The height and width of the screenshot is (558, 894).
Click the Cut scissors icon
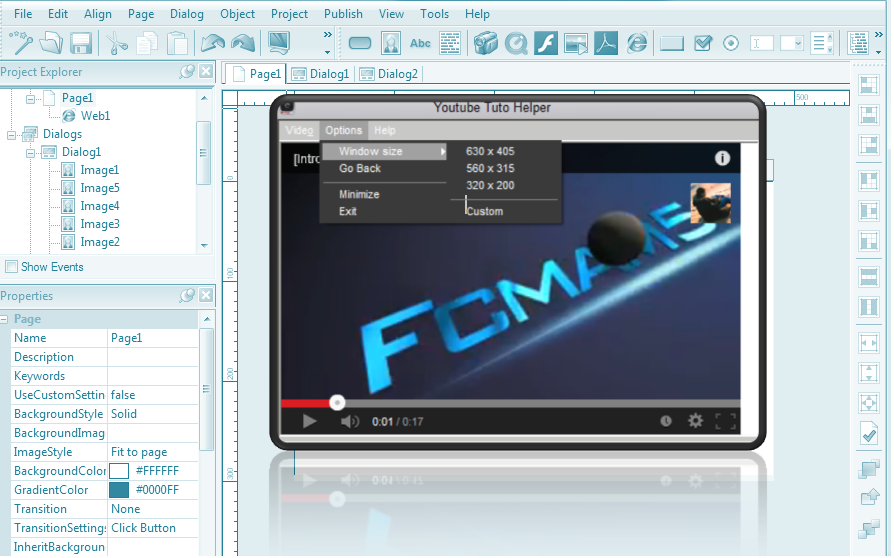pyautogui.click(x=117, y=43)
